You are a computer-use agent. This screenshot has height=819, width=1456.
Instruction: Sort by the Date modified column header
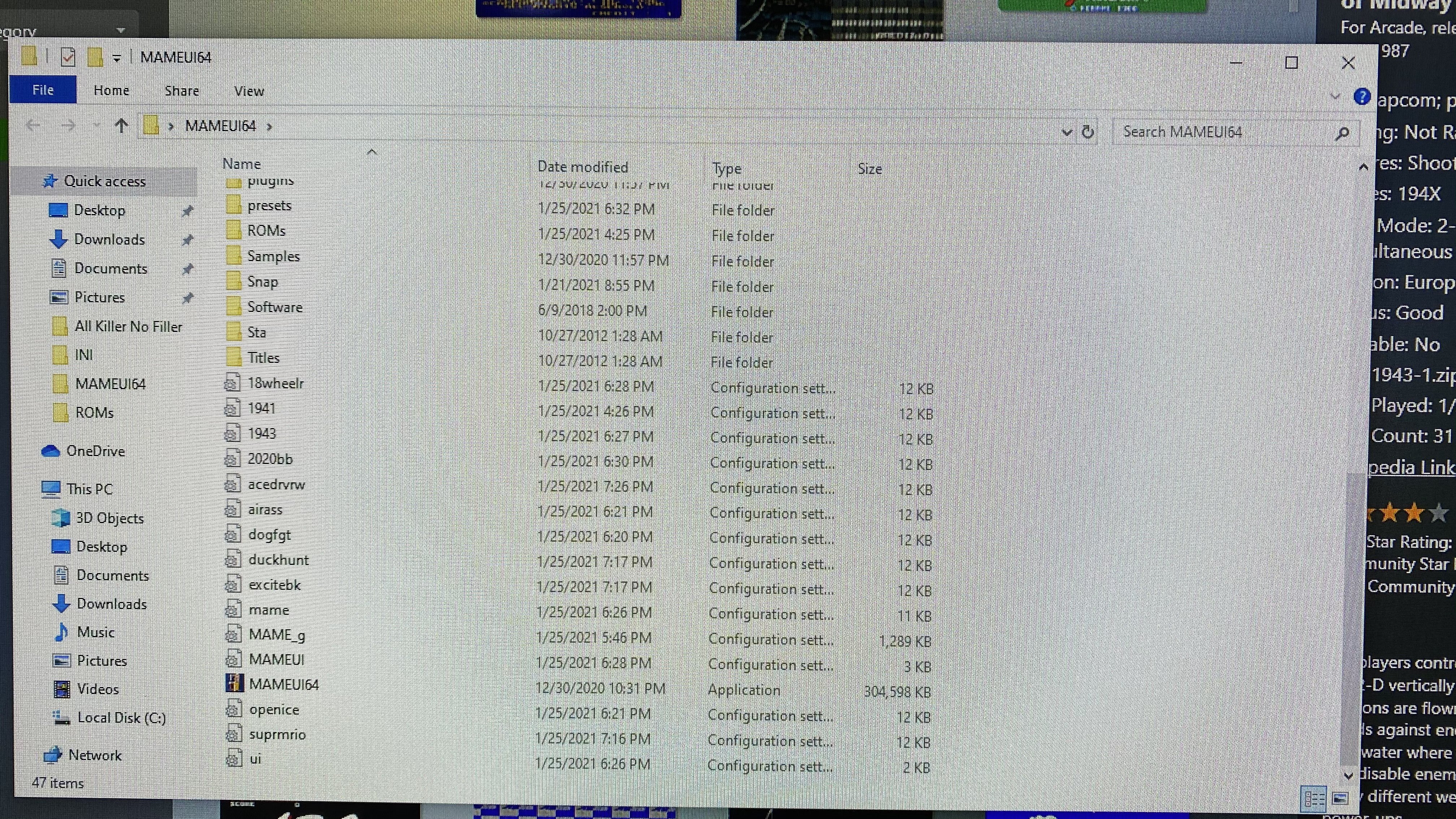[x=583, y=167]
